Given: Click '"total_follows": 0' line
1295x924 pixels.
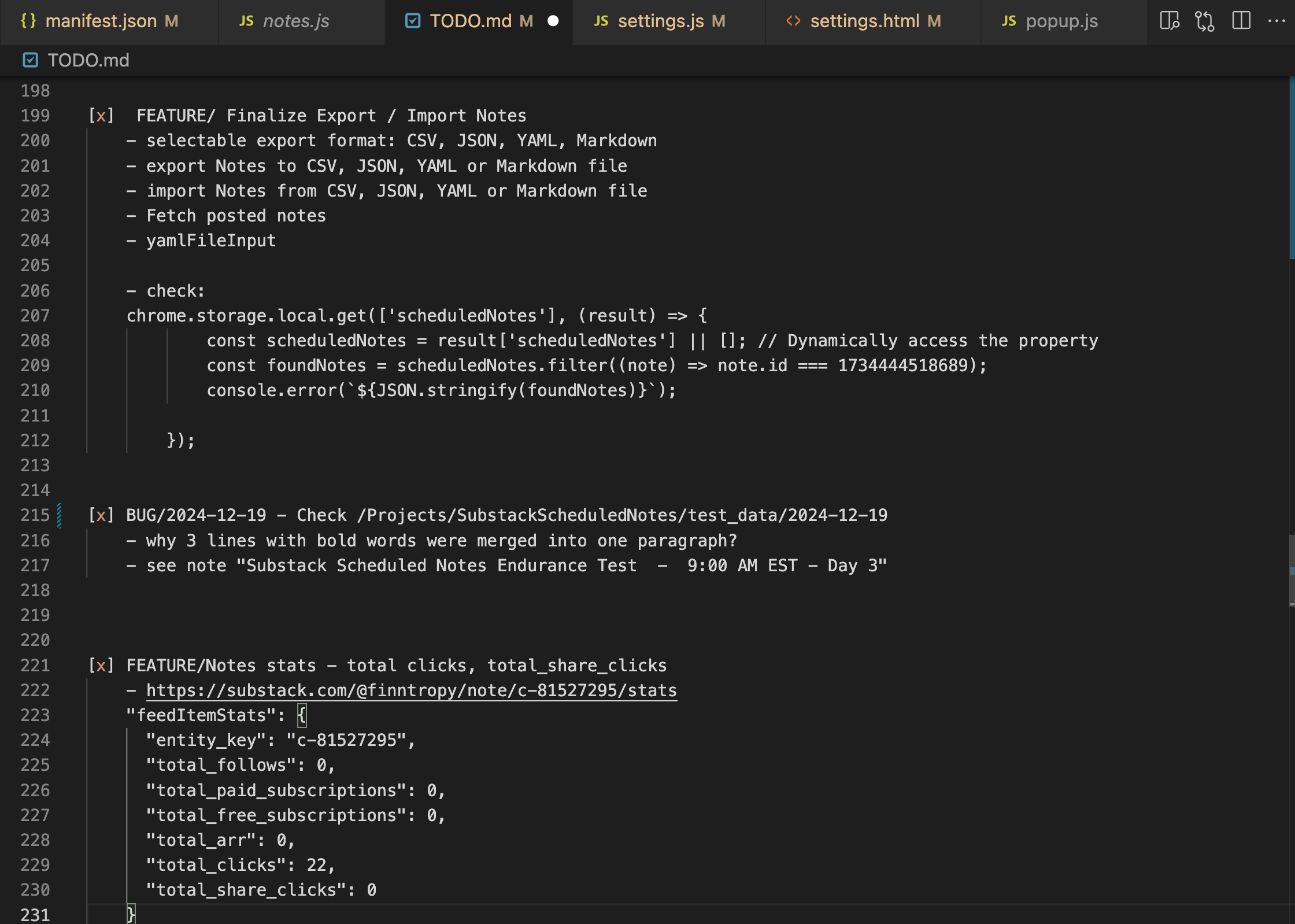Looking at the screenshot, I should 240,766.
